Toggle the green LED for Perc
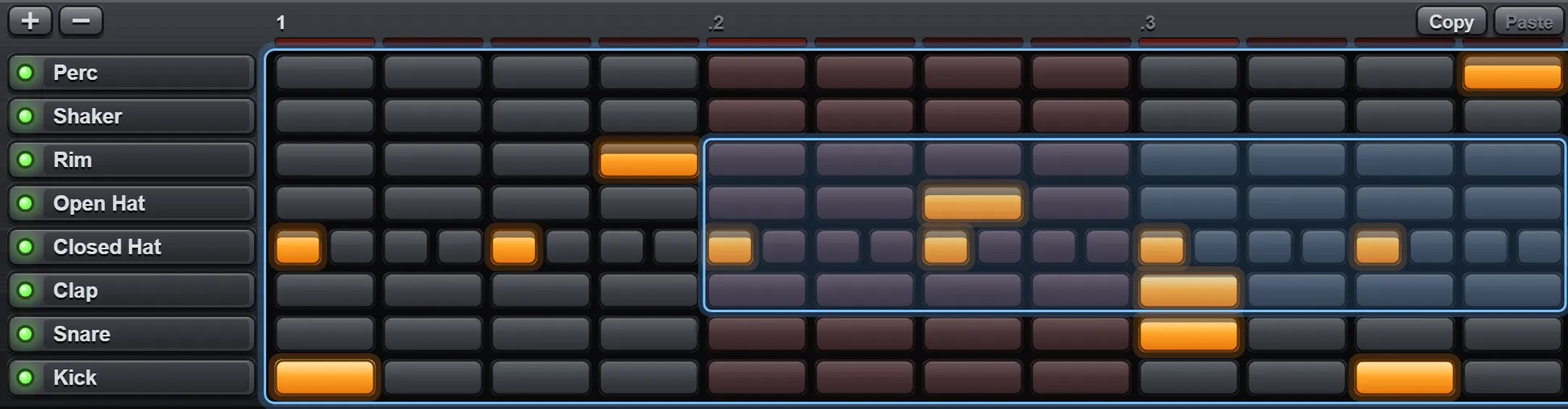Viewport: 1568px width, 409px height. pos(25,73)
